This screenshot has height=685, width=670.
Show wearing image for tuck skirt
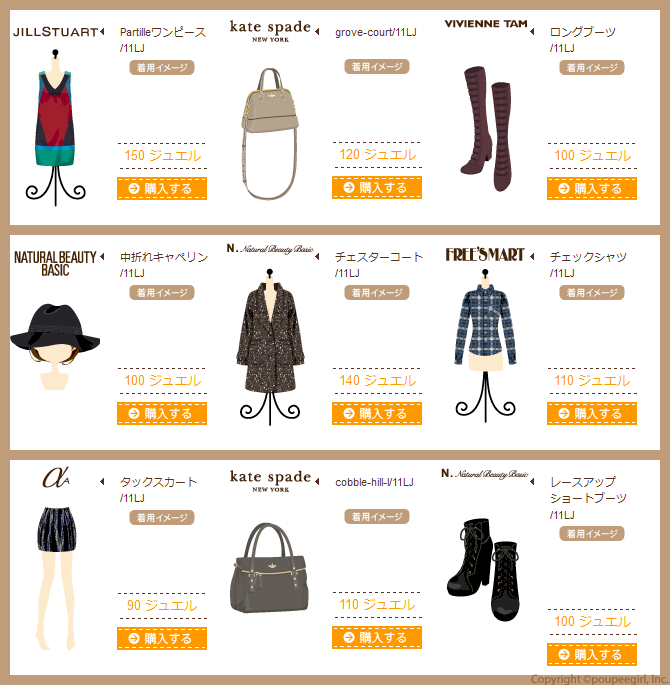click(x=162, y=518)
